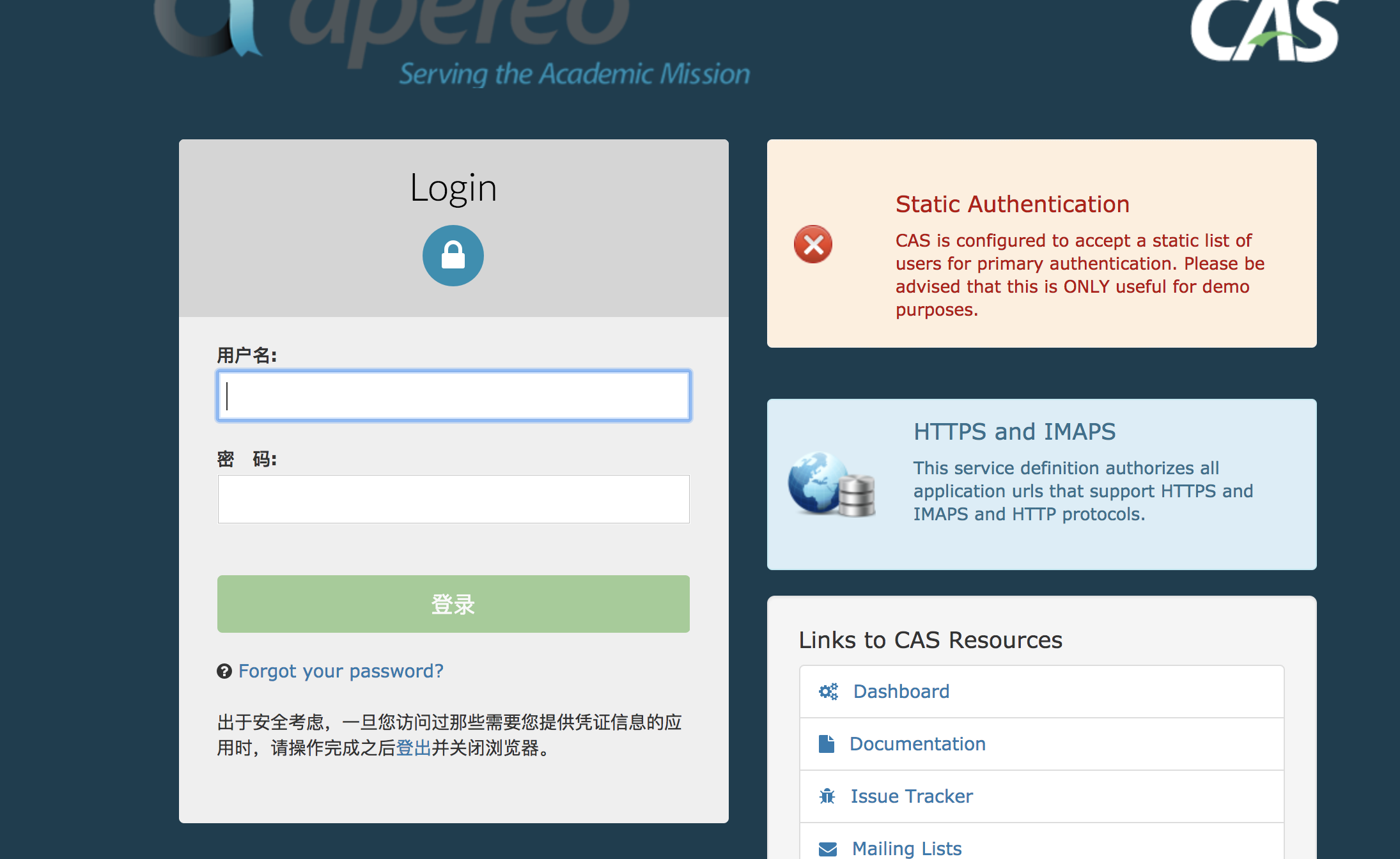Click the blue lock icon under Login
Screen dimensions: 1400x859
(453, 256)
